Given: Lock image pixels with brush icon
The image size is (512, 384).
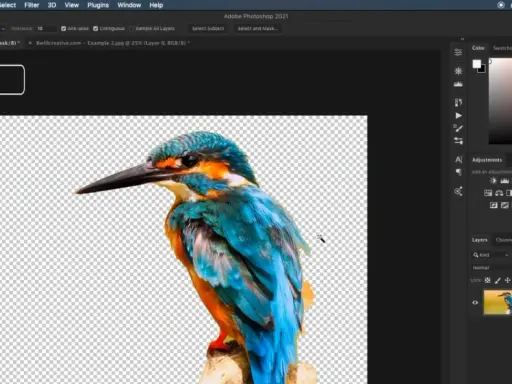Looking at the screenshot, I should coord(498,280).
